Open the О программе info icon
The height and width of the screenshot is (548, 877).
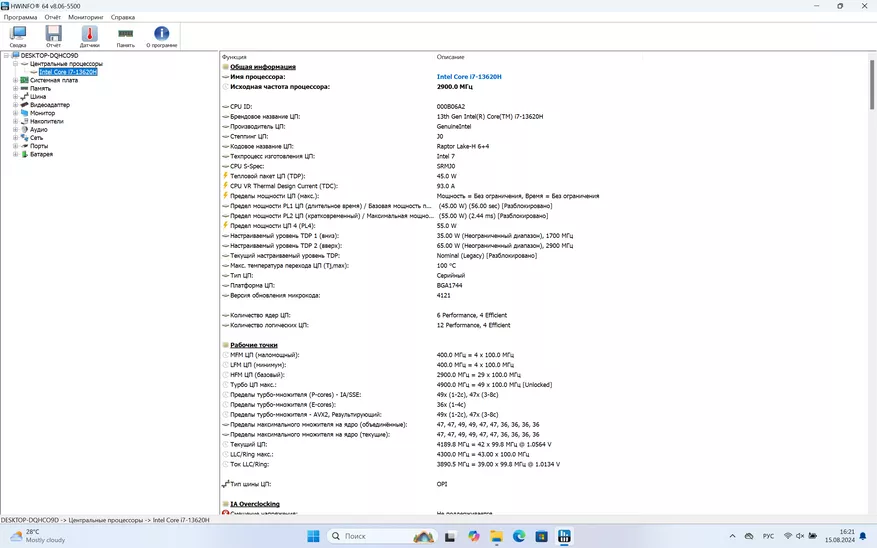161,36
